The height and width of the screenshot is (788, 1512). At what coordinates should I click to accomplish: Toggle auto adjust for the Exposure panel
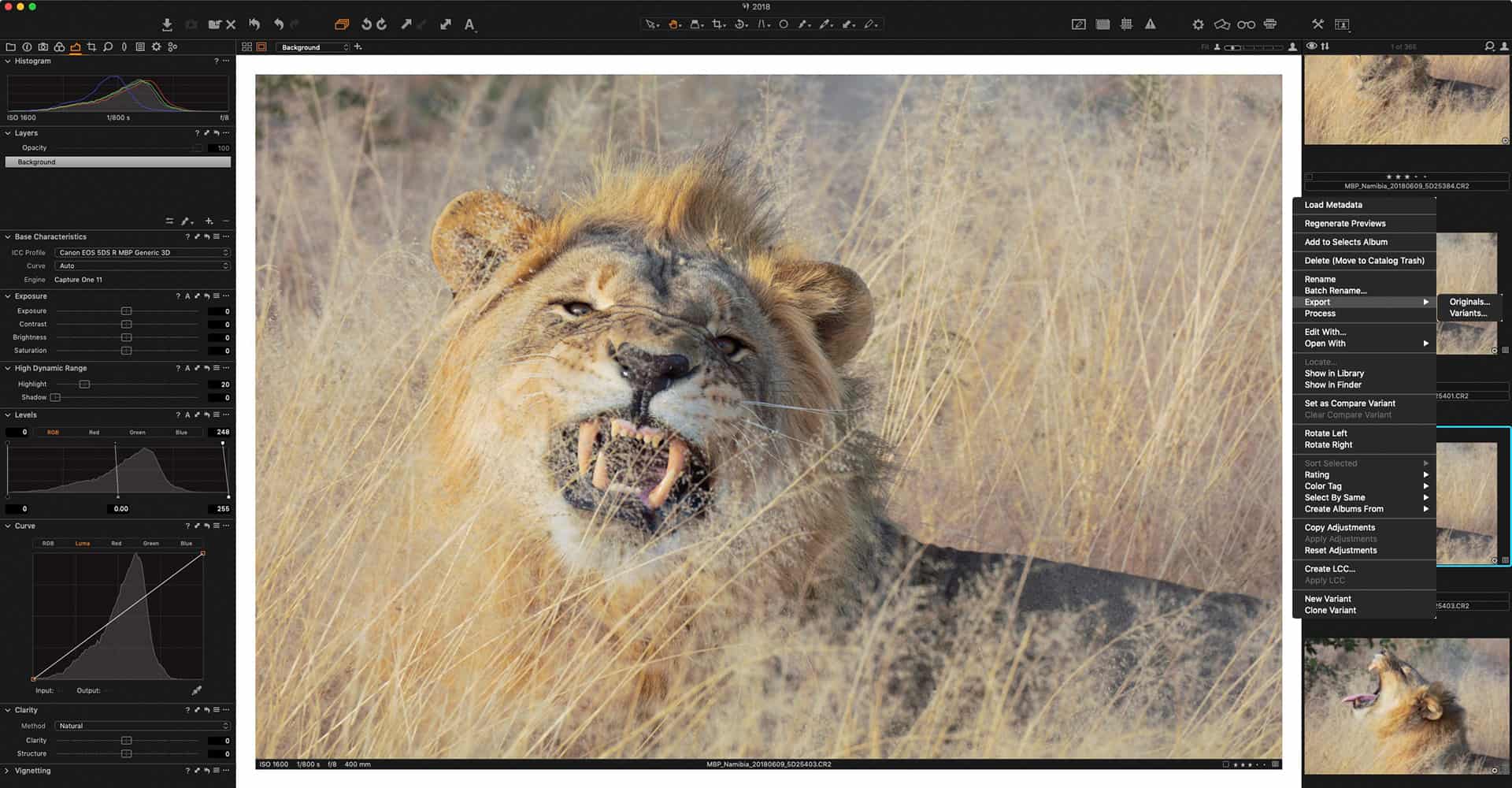(x=187, y=296)
